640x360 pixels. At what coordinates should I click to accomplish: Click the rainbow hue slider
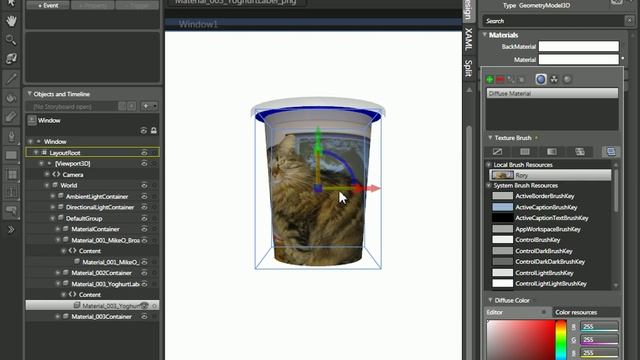click(x=561, y=340)
